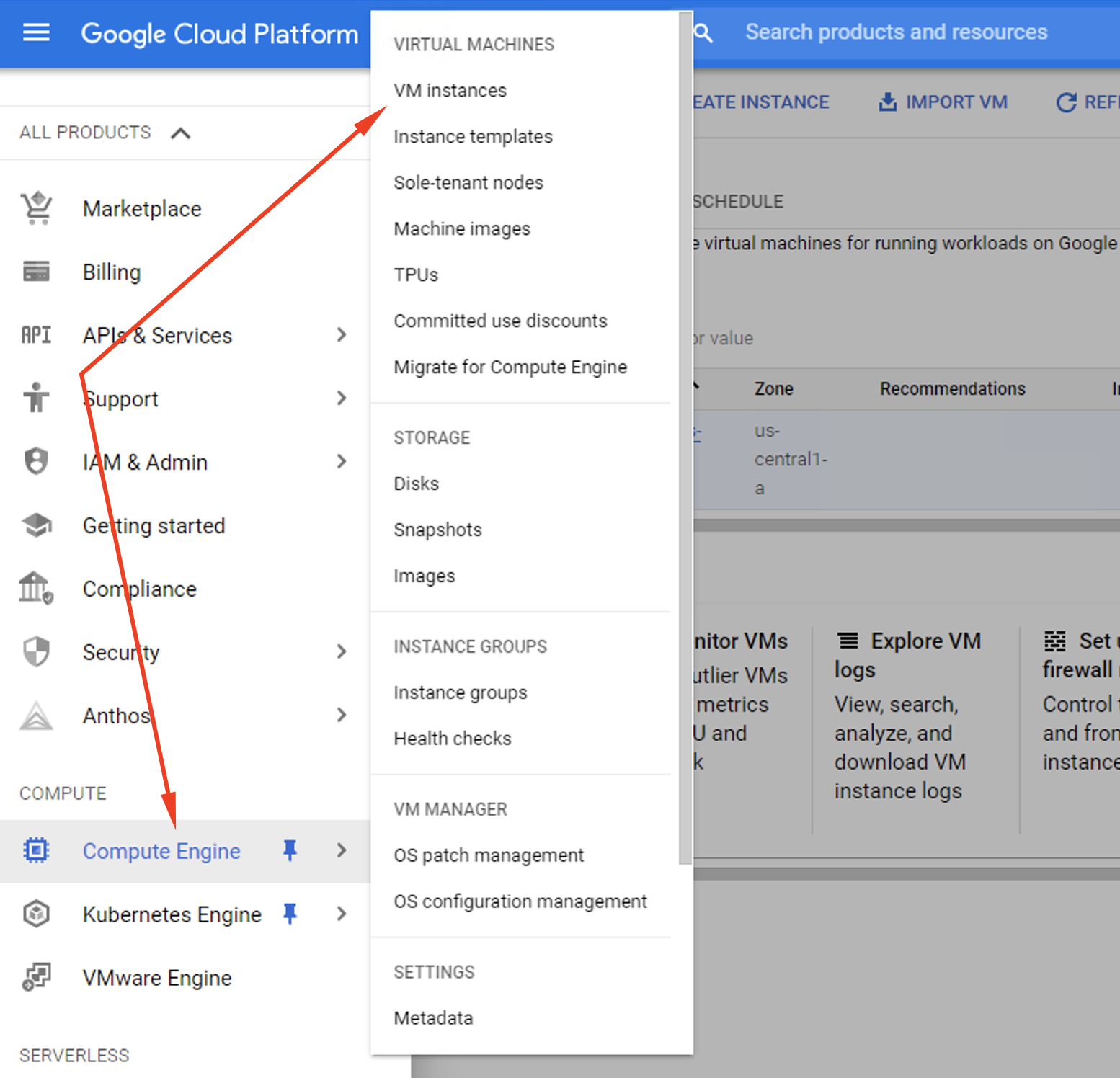Select VM instances from the submenu
This screenshot has height=1078, width=1120.
(450, 90)
